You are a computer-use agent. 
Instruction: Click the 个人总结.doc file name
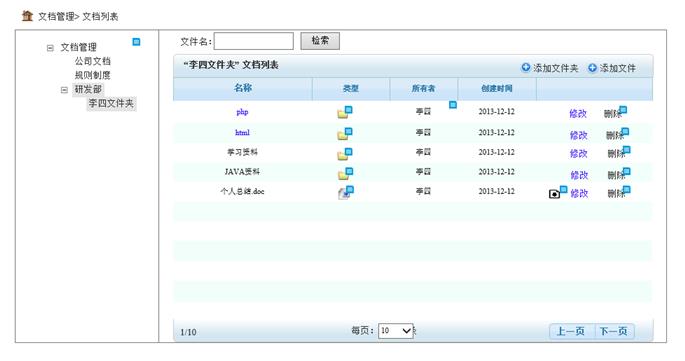(242, 191)
